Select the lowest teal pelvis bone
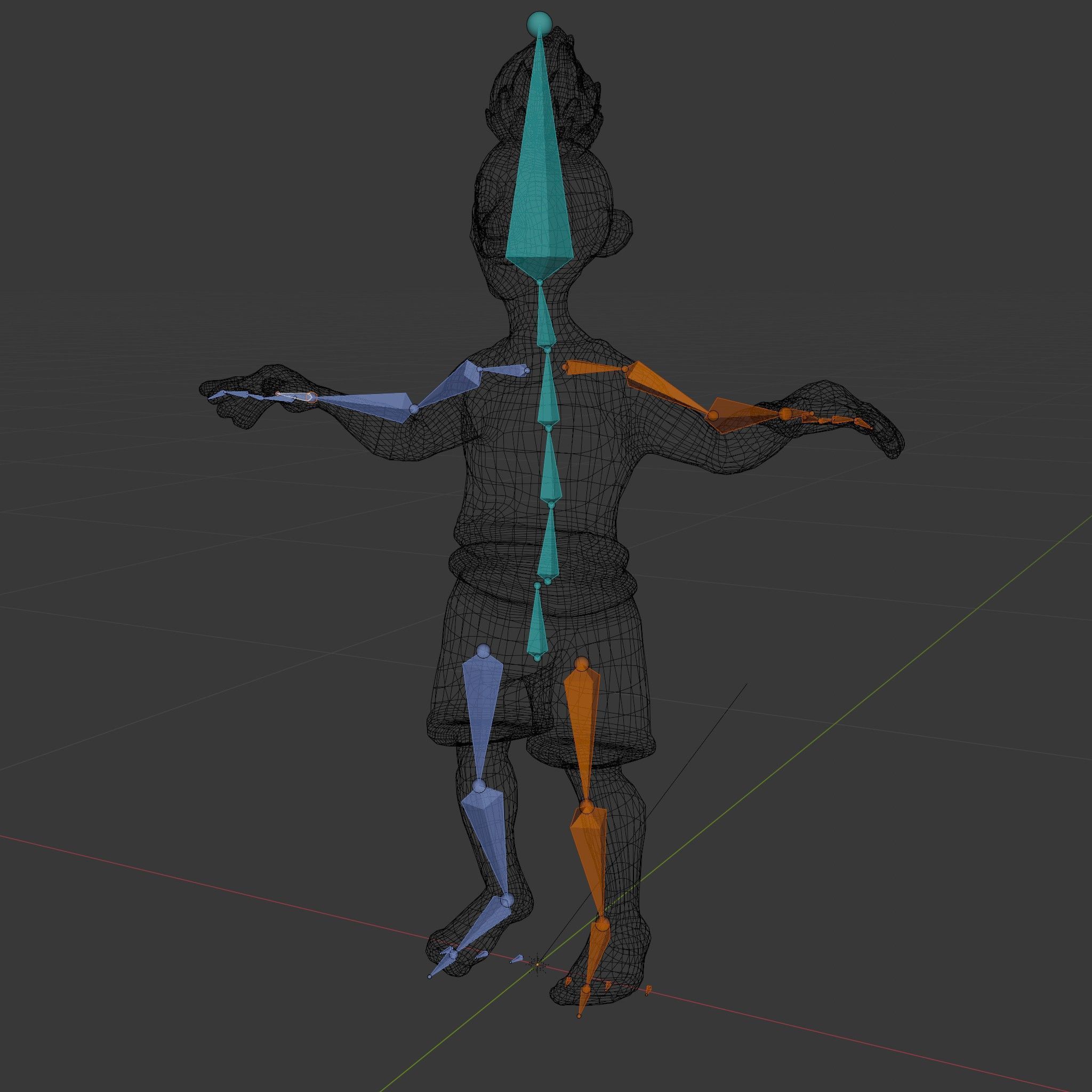 [x=537, y=622]
